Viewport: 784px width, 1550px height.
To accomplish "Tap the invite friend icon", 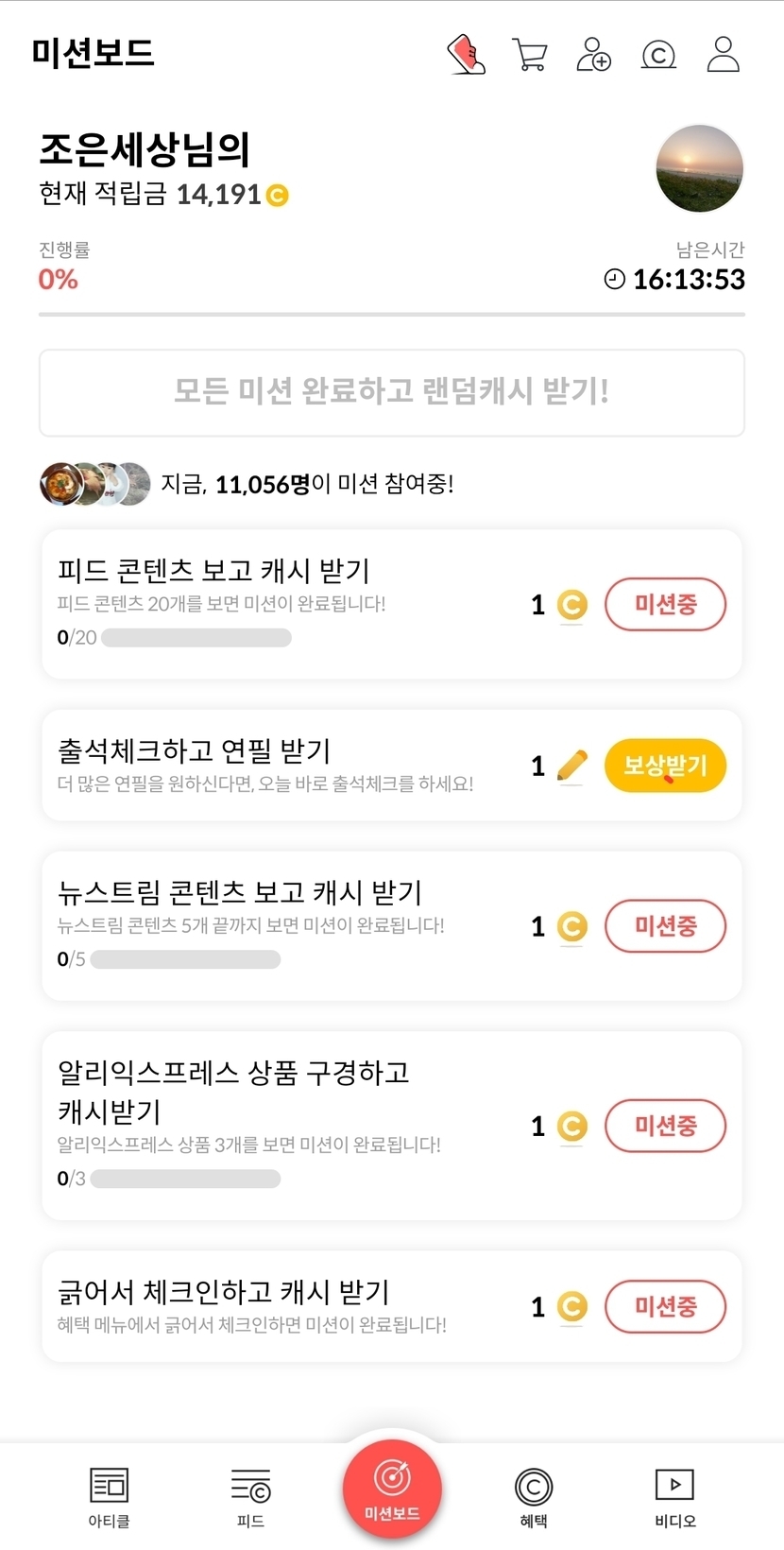I will (593, 55).
